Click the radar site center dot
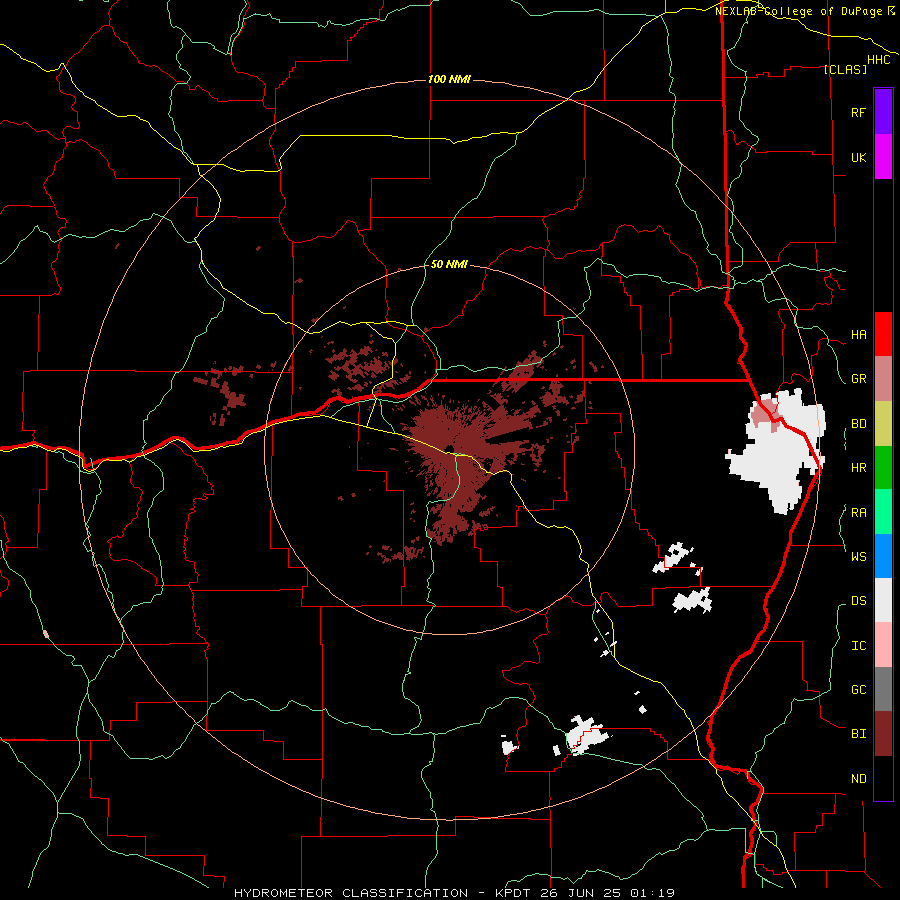The width and height of the screenshot is (900, 900). [448, 449]
